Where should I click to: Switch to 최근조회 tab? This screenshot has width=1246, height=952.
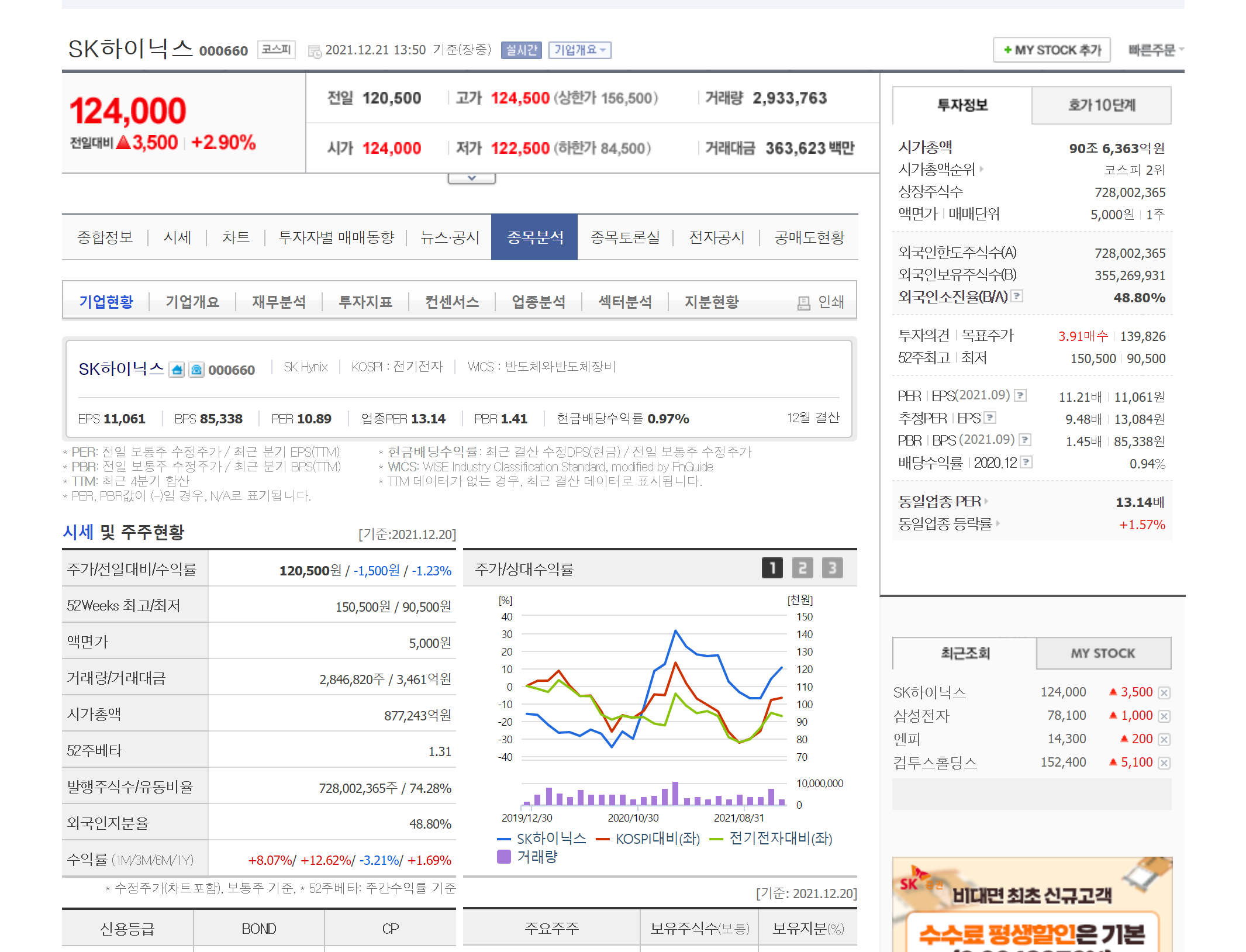coord(965,653)
